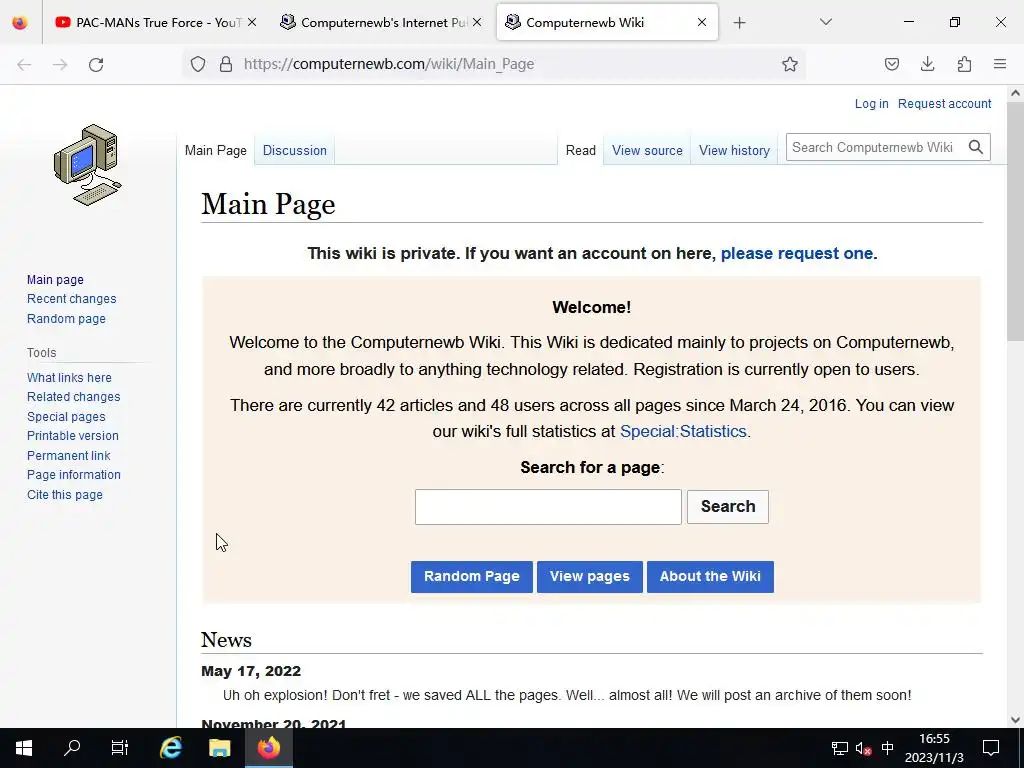This screenshot has height=768, width=1024.
Task: Open Special pages sidebar link
Action: [66, 417]
